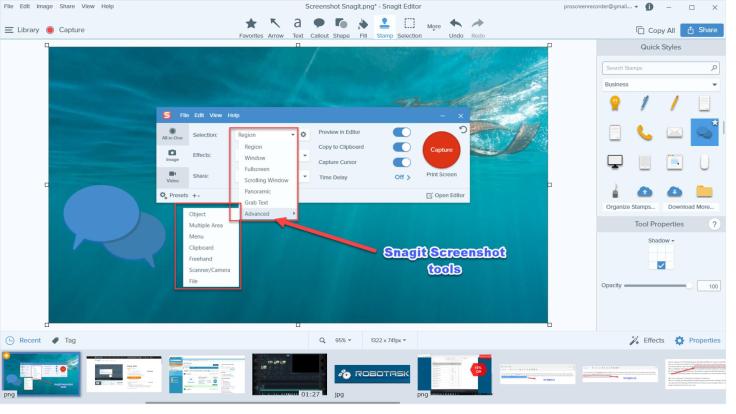Screen dimensions: 736x414
Task: Choose the computer monitor stamp
Action: pyautogui.click(x=615, y=162)
